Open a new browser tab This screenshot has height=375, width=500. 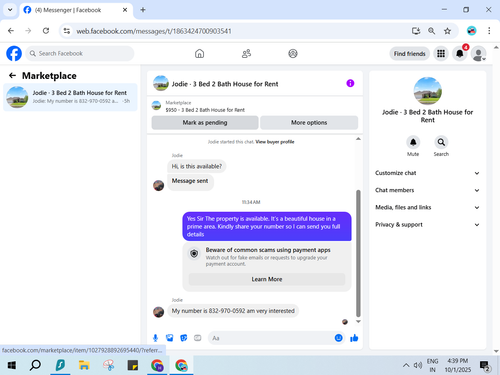pos(143,10)
